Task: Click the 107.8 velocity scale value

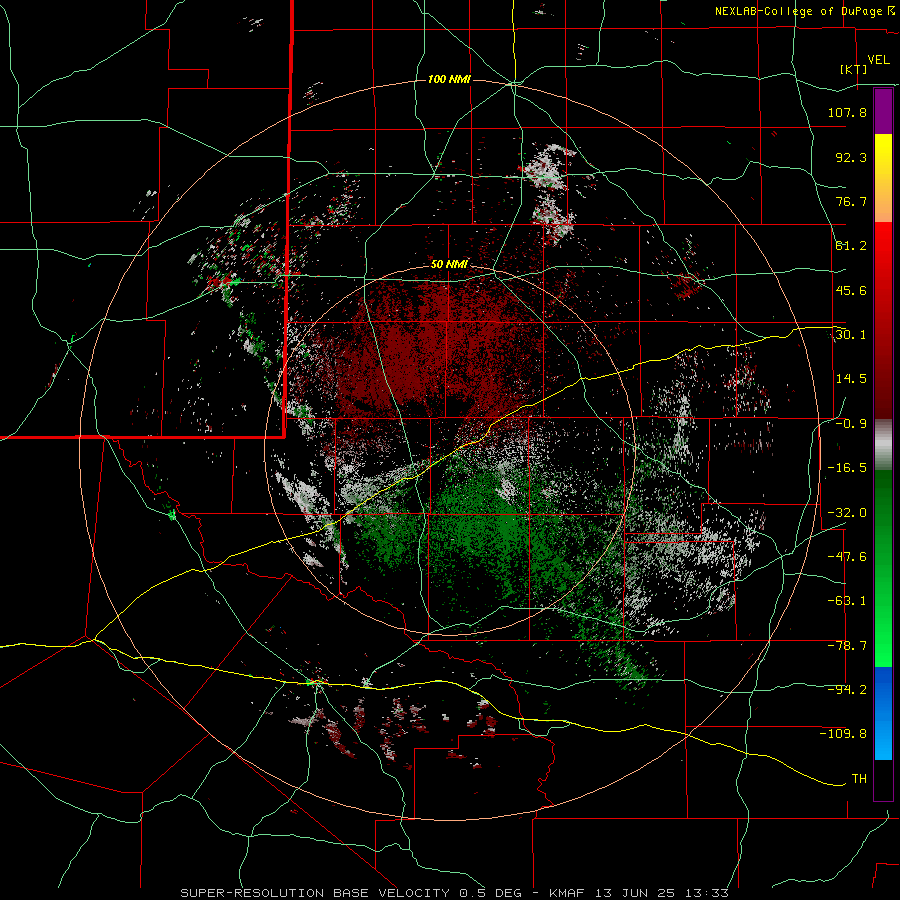Action: [847, 112]
